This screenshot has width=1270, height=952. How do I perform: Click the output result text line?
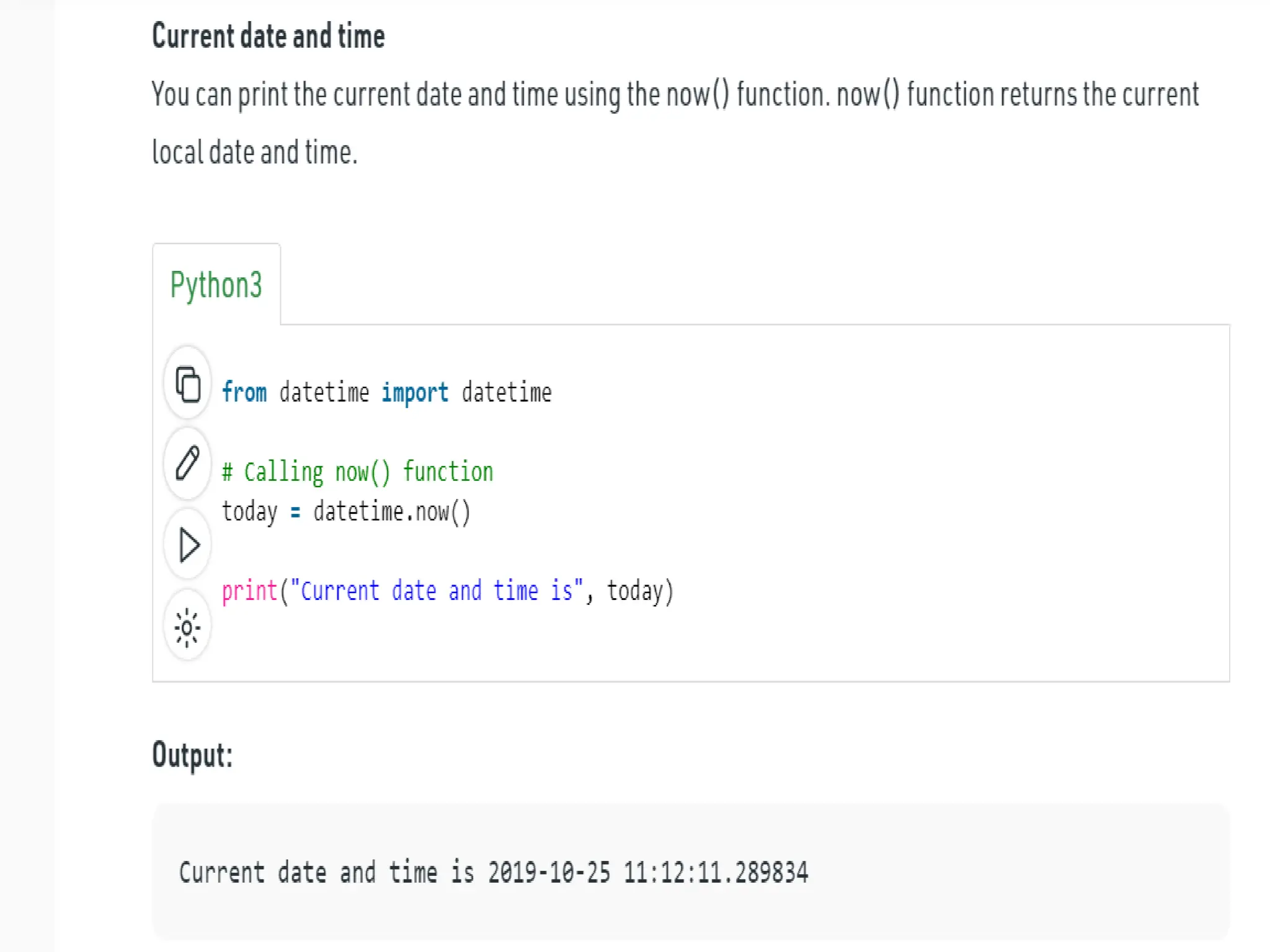coord(493,873)
